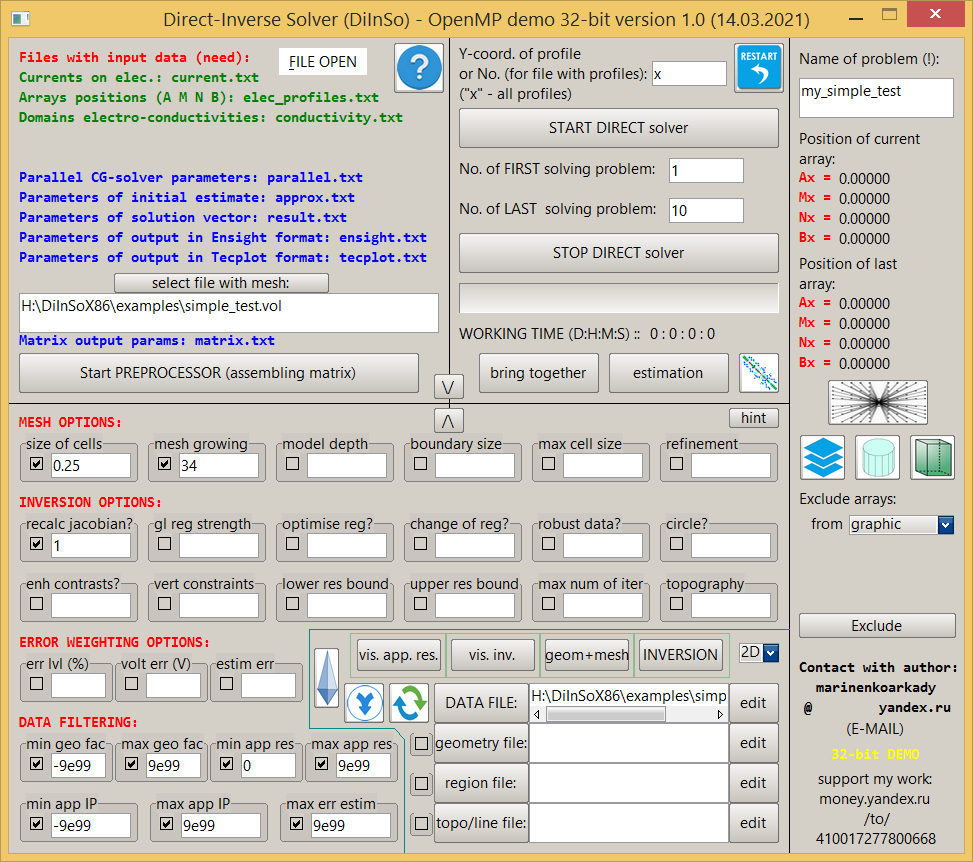Enable the region file checkbox
973x862 pixels.
point(421,783)
